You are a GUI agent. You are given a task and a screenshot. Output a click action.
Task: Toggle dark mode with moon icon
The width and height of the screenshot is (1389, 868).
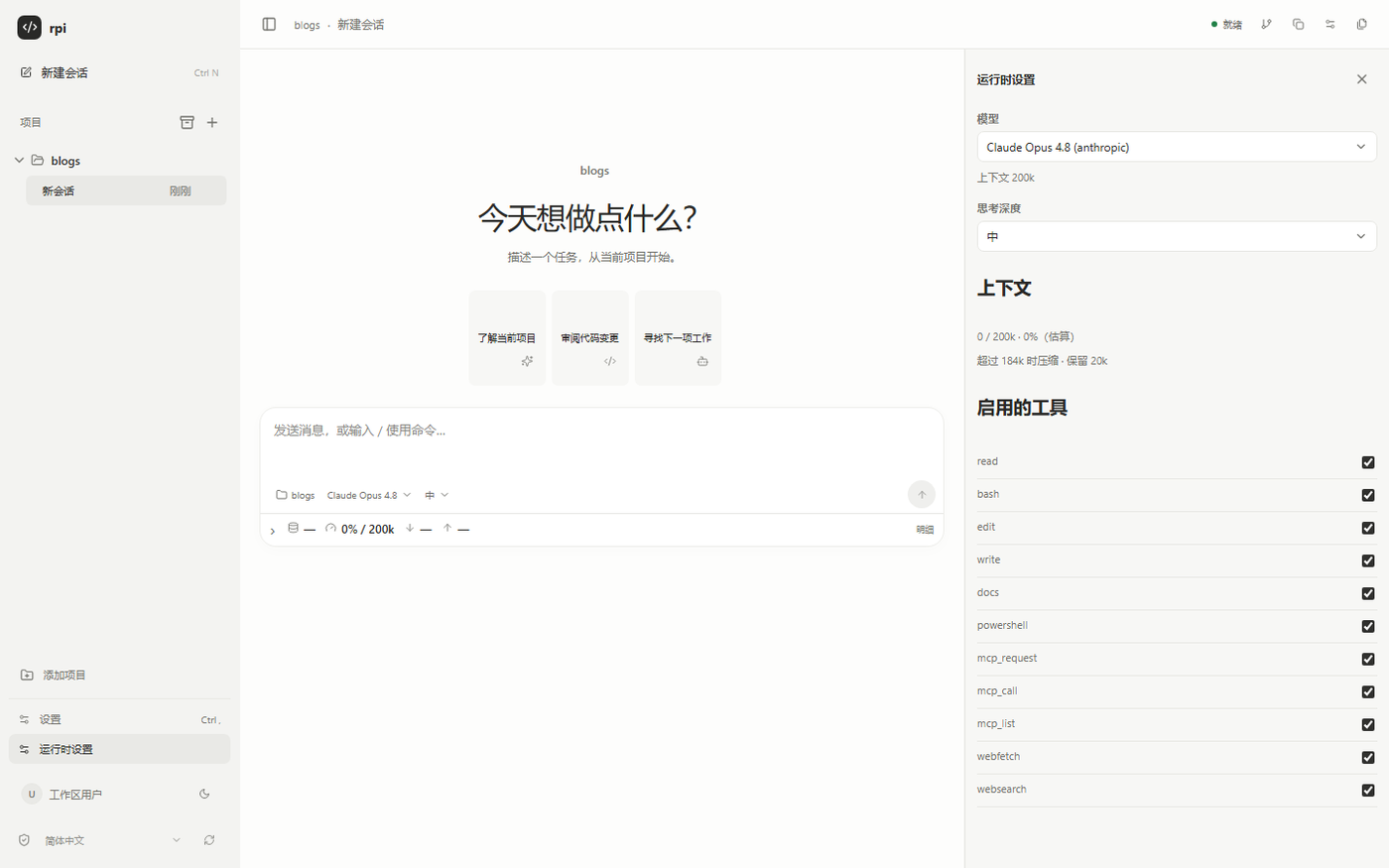coord(204,794)
